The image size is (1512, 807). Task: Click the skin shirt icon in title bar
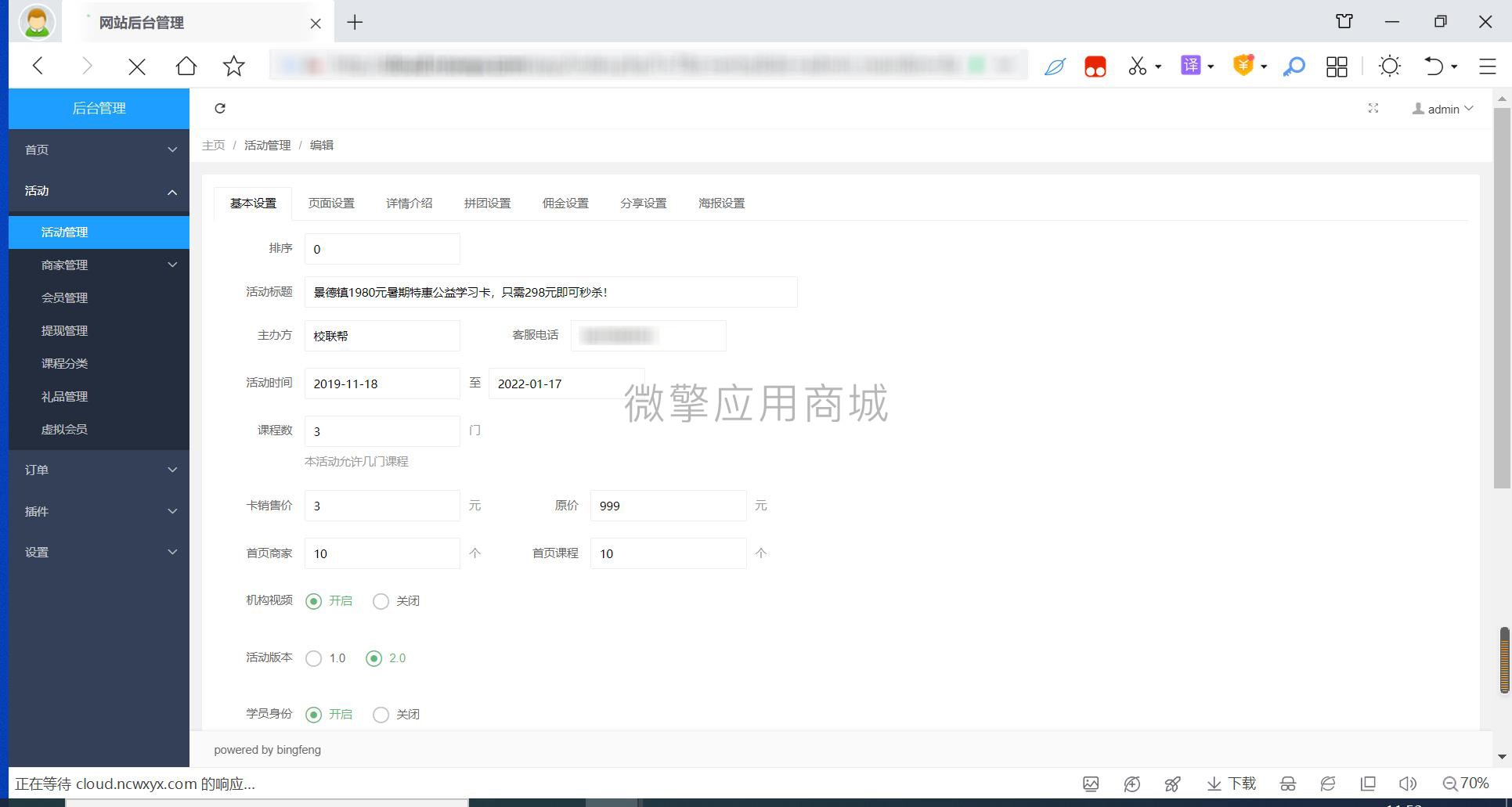point(1344,22)
